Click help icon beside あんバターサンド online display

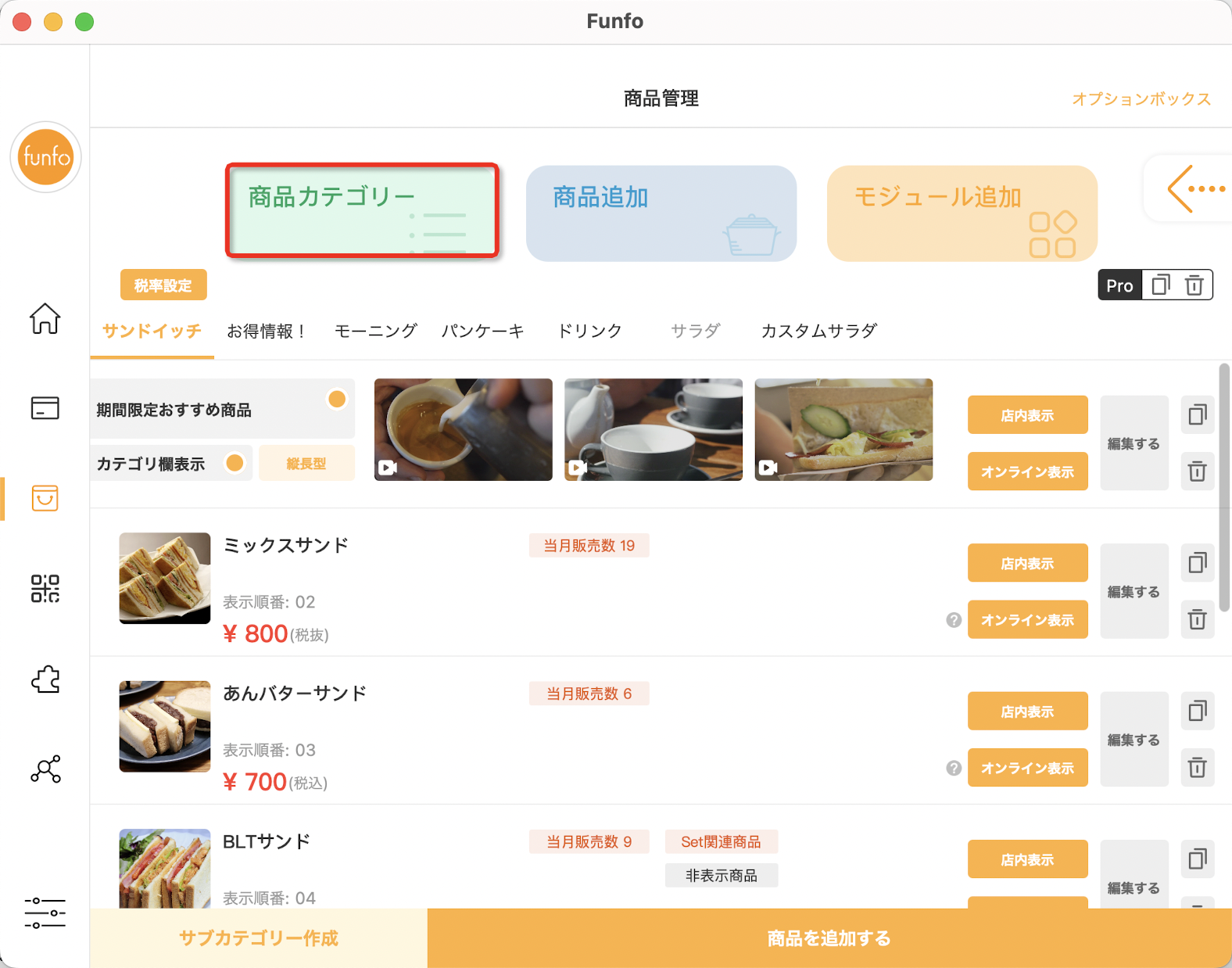954,768
